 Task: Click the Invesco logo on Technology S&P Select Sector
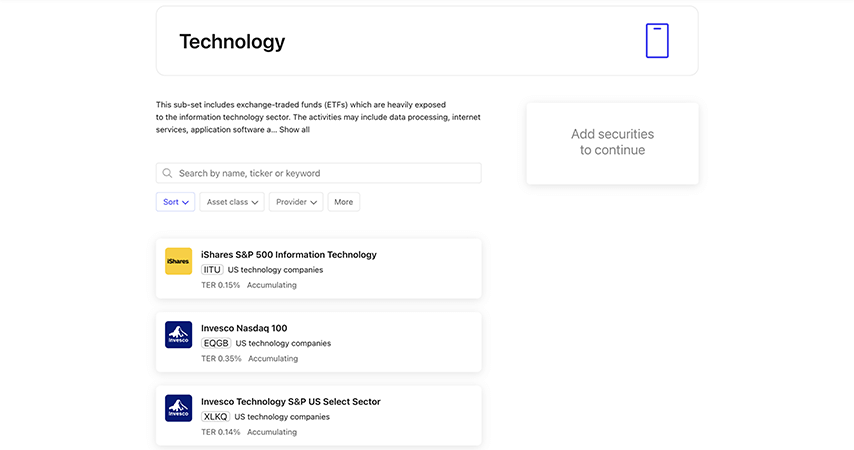point(178,408)
